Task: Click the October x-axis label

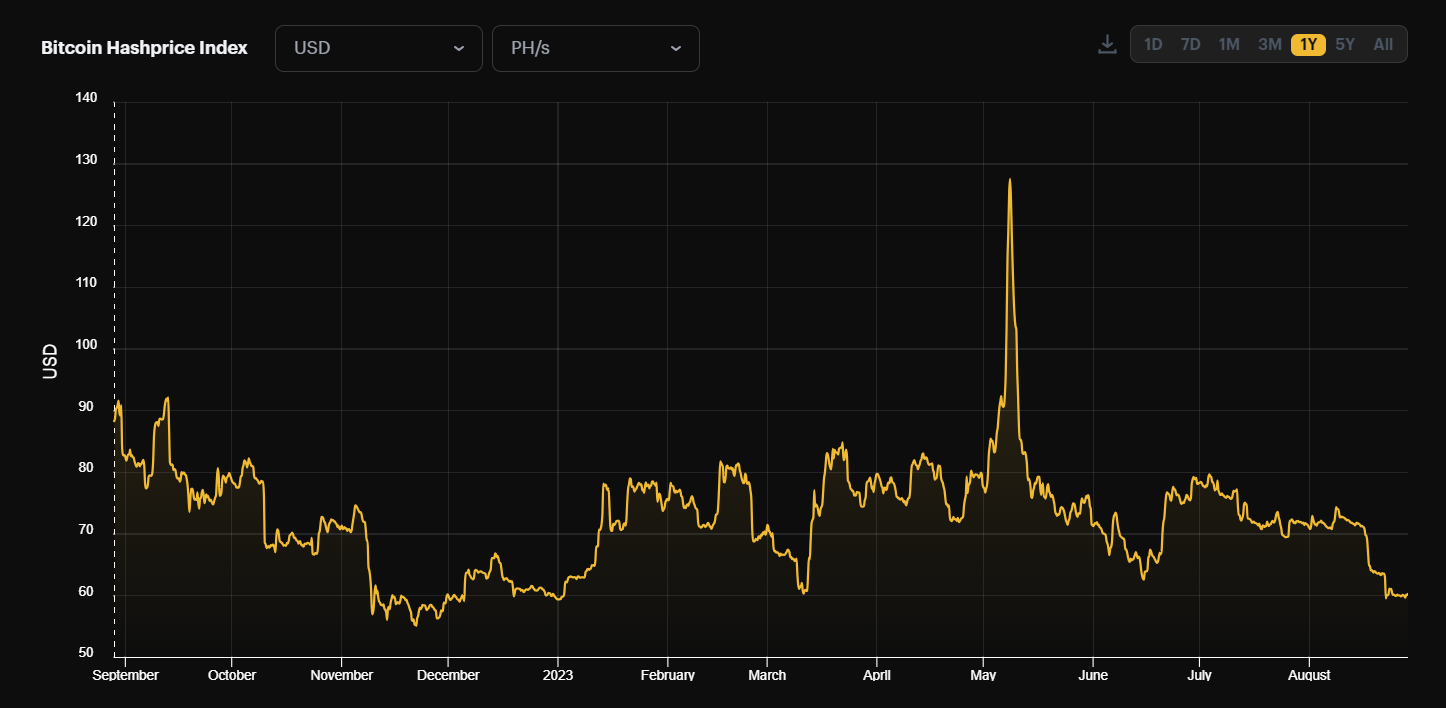Action: [231, 675]
